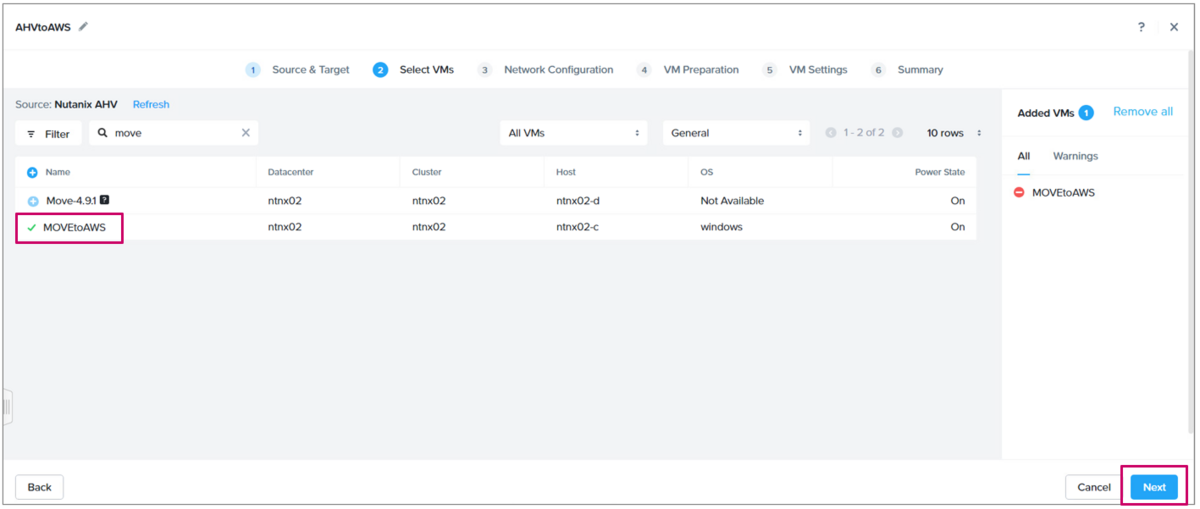
Task: Go to the next page arrow
Action: pos(897,133)
